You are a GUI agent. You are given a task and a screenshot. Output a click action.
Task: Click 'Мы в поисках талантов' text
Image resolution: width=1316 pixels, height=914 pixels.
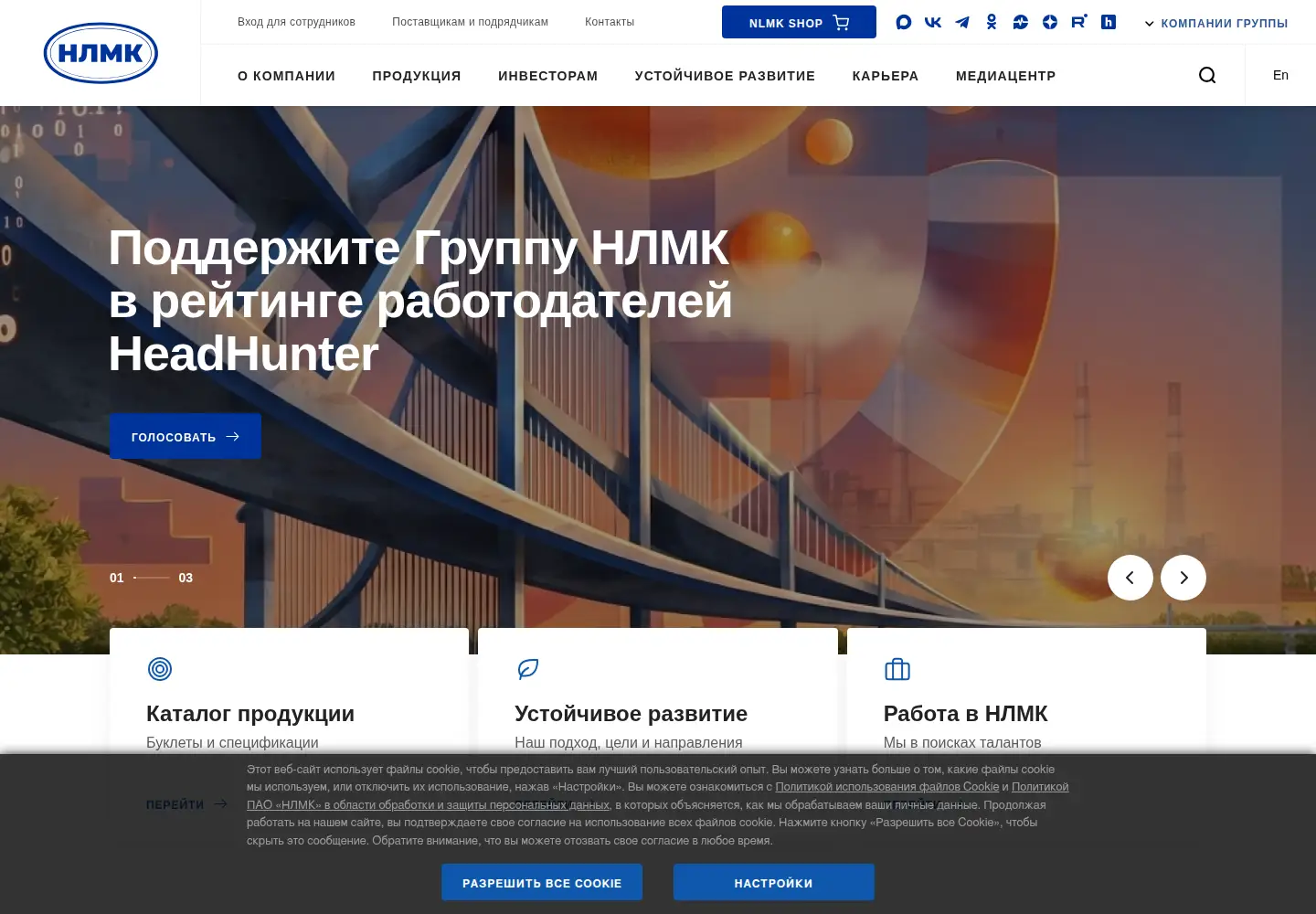pos(962,742)
